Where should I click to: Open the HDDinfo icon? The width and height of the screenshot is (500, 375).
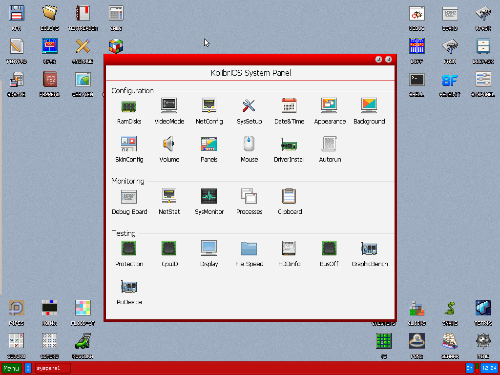coord(289,248)
